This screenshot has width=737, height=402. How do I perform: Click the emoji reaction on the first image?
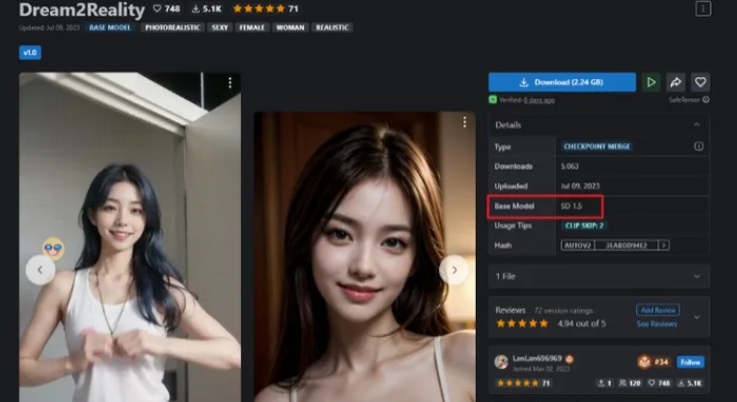pos(53,248)
